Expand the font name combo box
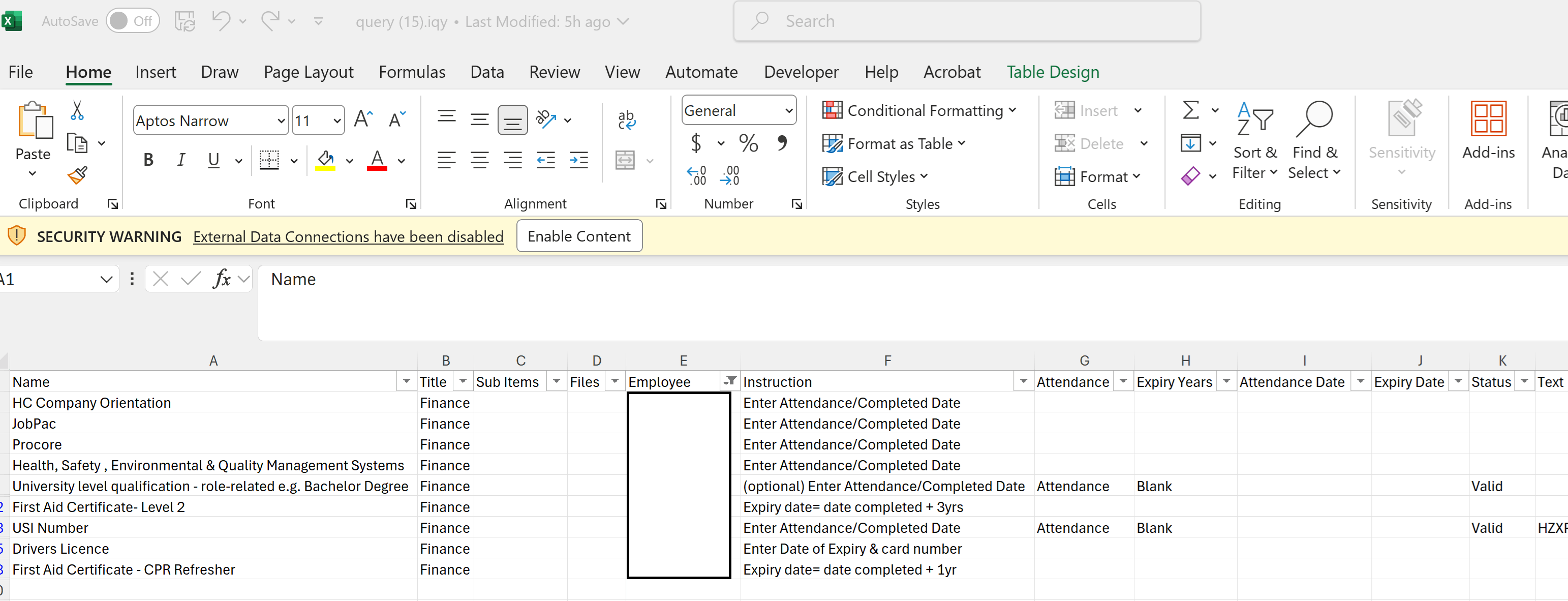This screenshot has width=1568, height=601. point(281,121)
